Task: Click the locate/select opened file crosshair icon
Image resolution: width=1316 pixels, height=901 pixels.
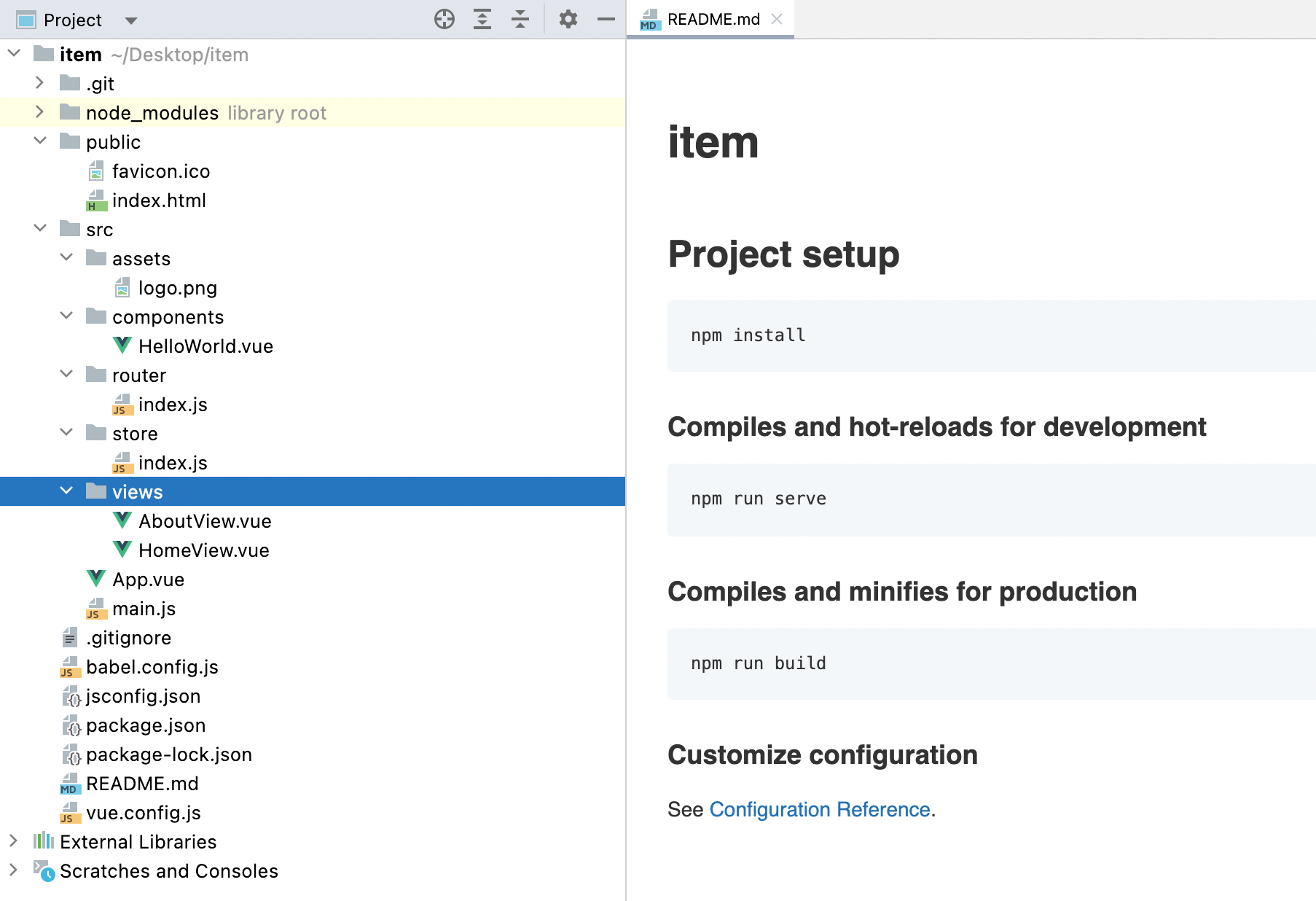Action: 444,19
